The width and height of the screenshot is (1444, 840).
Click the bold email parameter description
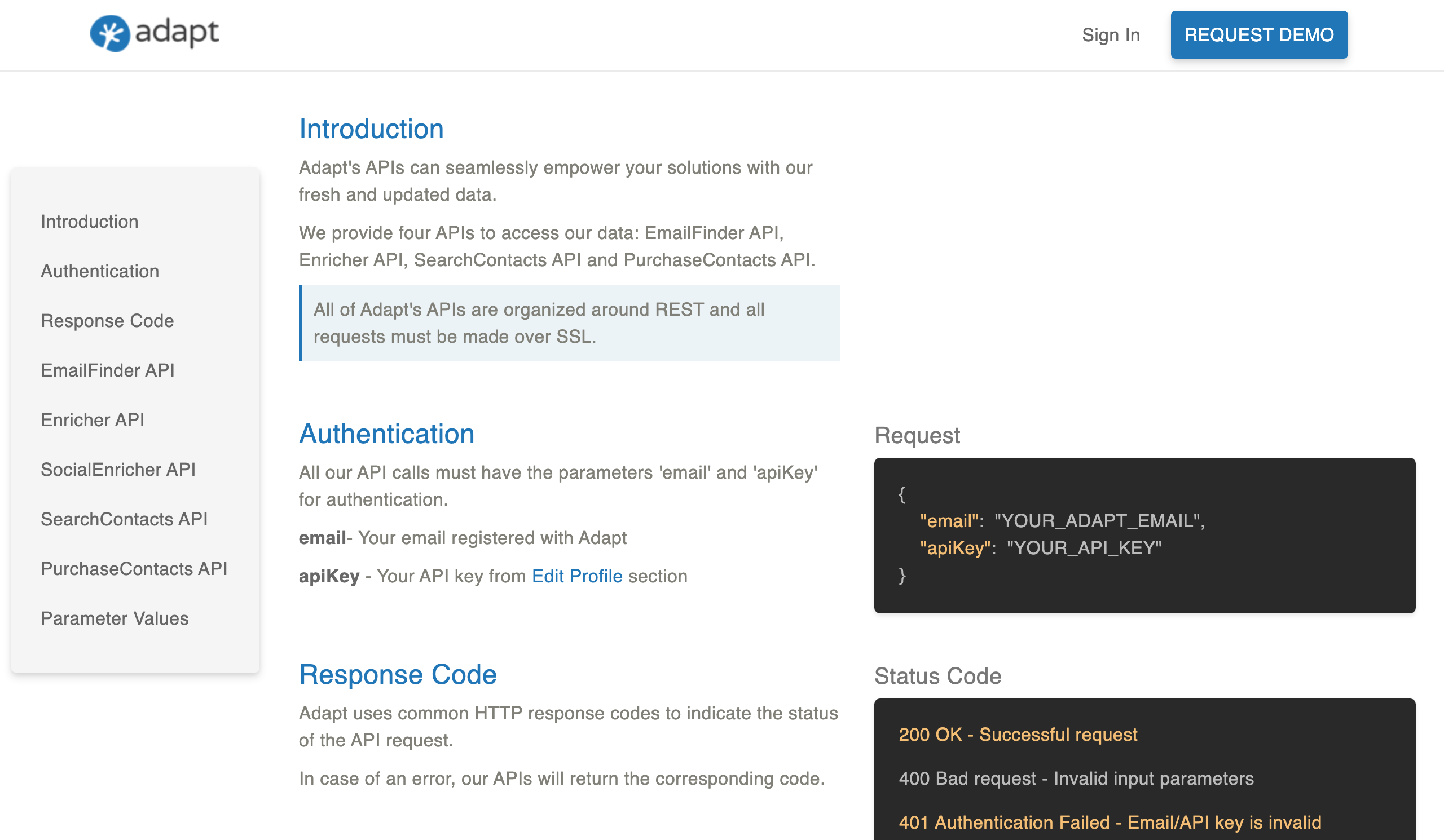point(463,538)
